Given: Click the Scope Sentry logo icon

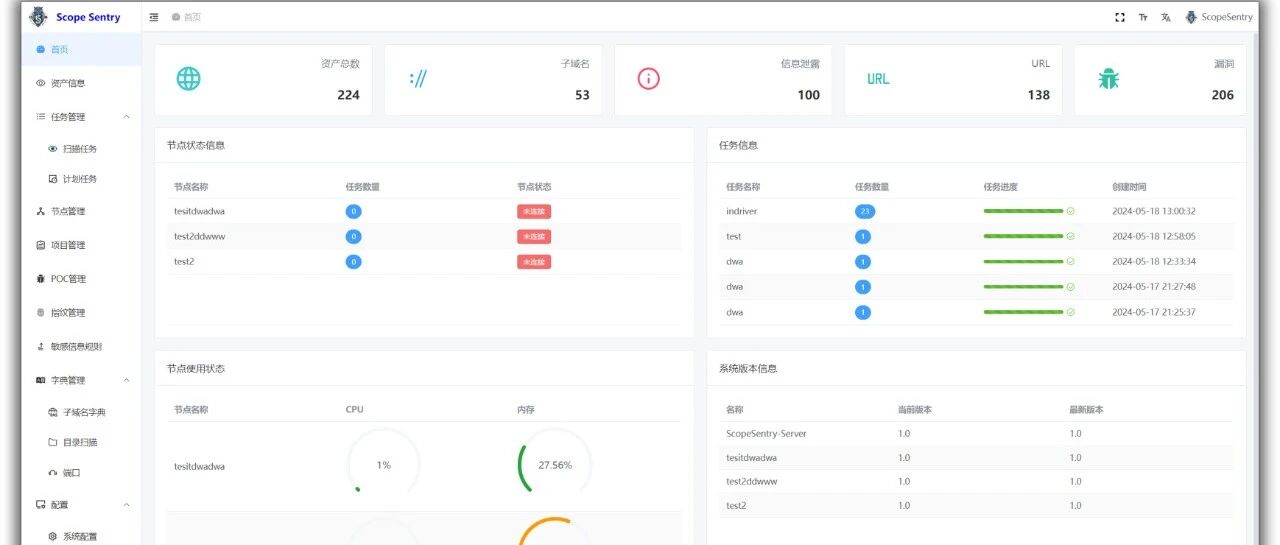Looking at the screenshot, I should pyautogui.click(x=38, y=17).
